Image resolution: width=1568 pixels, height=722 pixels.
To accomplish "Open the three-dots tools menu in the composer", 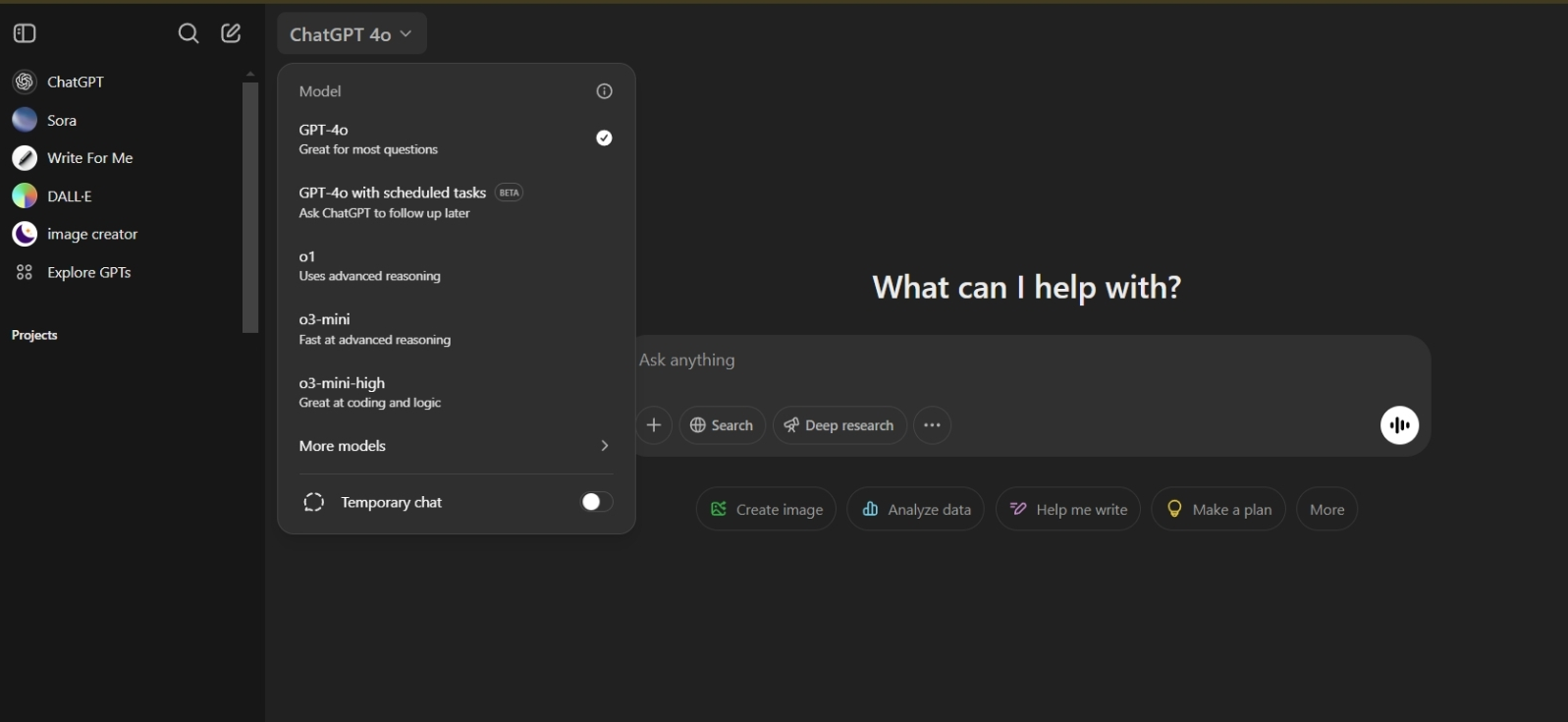I will pos(932,425).
